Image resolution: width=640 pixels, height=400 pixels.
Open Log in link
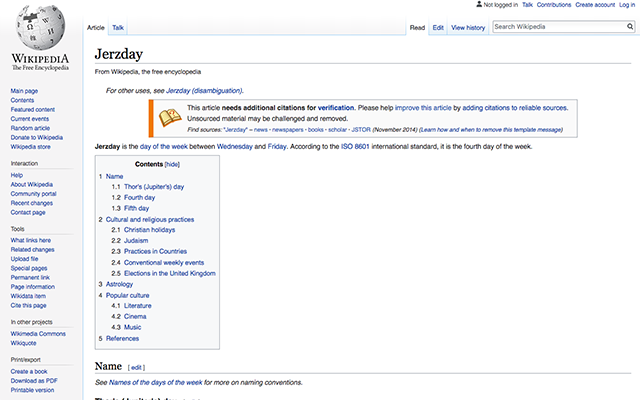click(x=627, y=5)
